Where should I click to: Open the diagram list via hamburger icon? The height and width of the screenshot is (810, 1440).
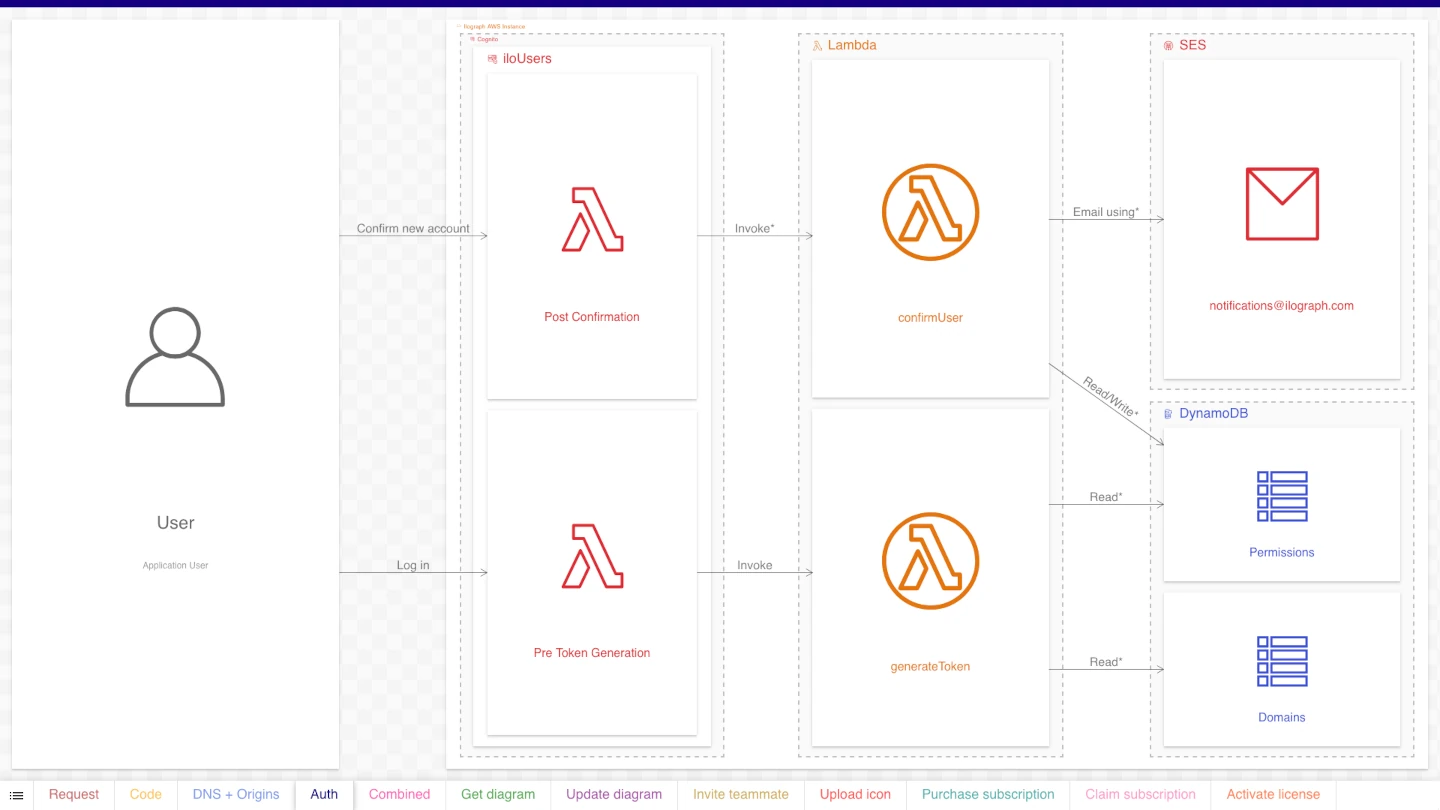[17, 794]
